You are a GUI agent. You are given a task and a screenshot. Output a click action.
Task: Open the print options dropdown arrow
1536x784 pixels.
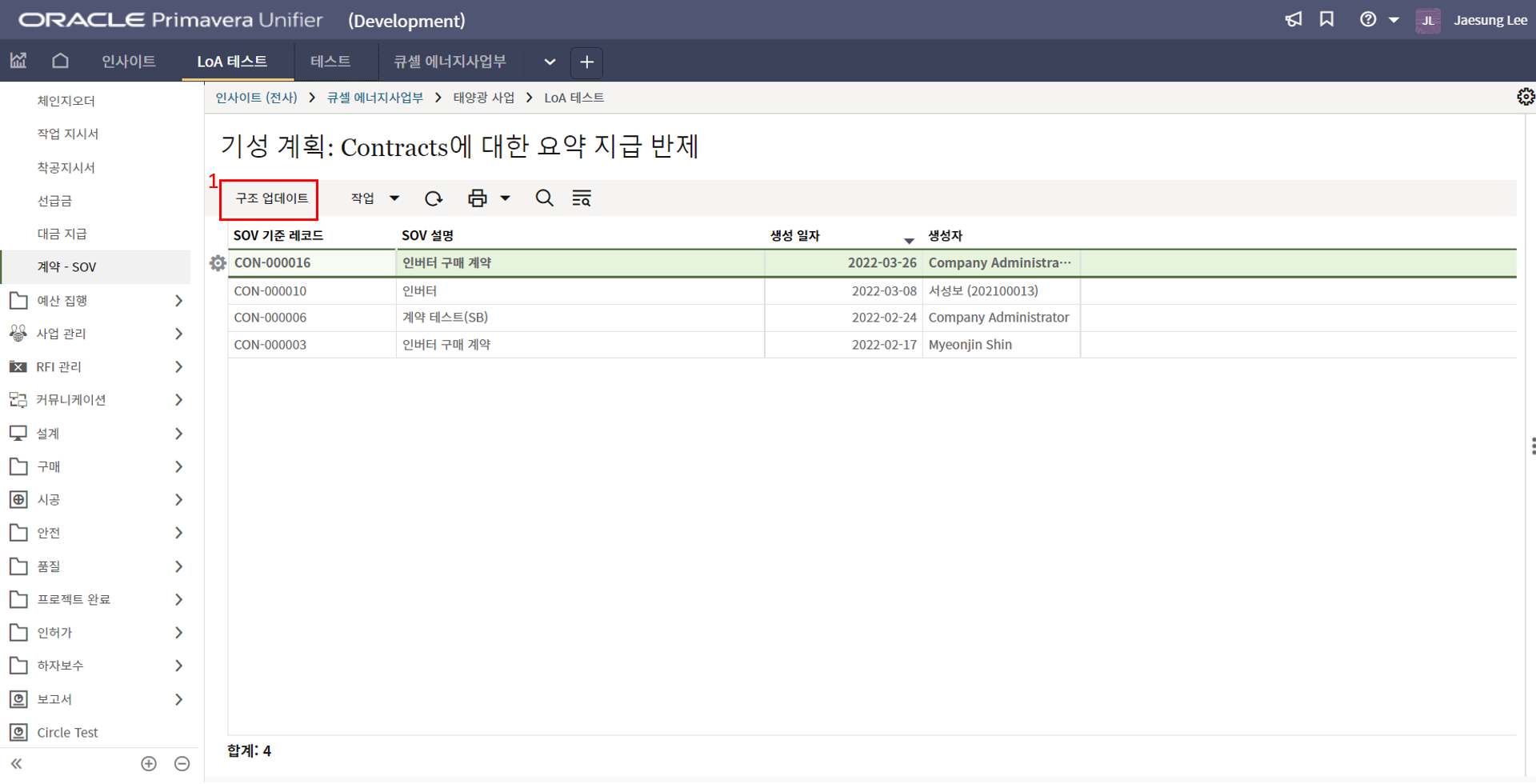(x=506, y=198)
